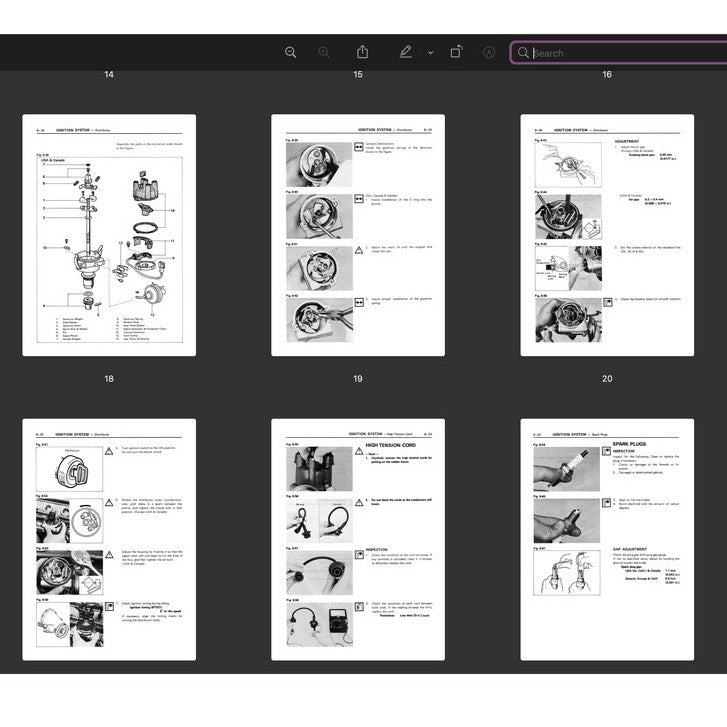Toggle the Markup toolbar icon

click(x=489, y=53)
